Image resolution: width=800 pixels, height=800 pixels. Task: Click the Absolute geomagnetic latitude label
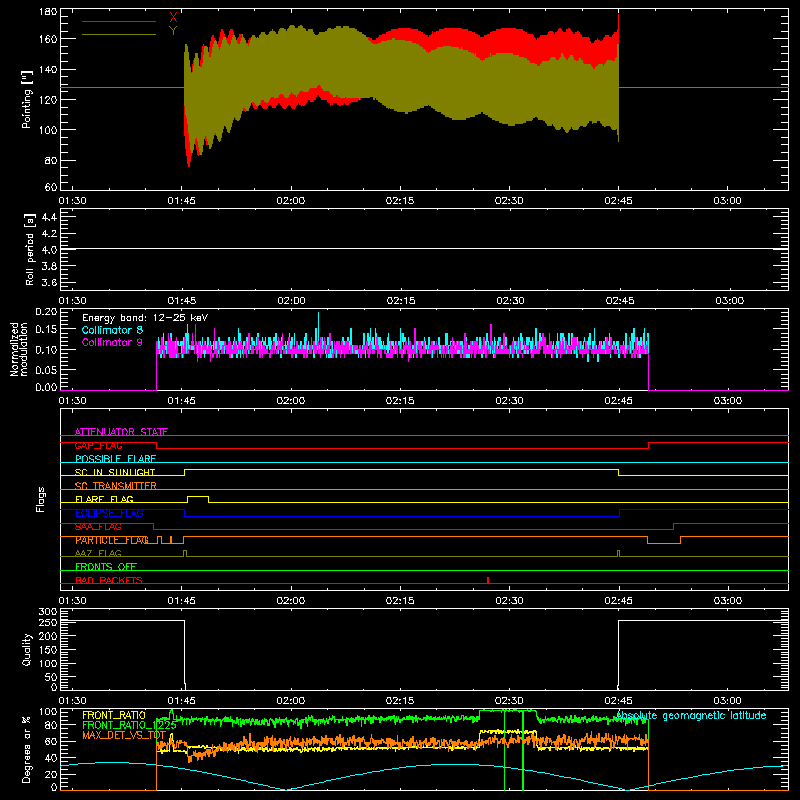tap(691, 716)
